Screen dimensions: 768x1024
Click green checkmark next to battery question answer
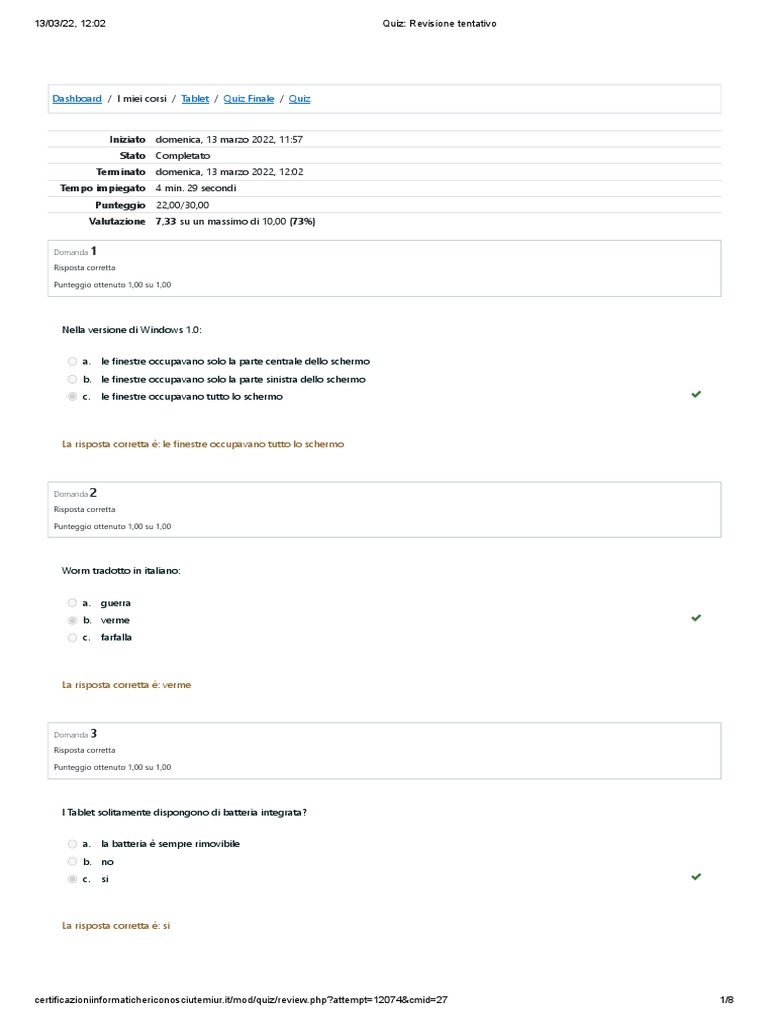[x=696, y=877]
